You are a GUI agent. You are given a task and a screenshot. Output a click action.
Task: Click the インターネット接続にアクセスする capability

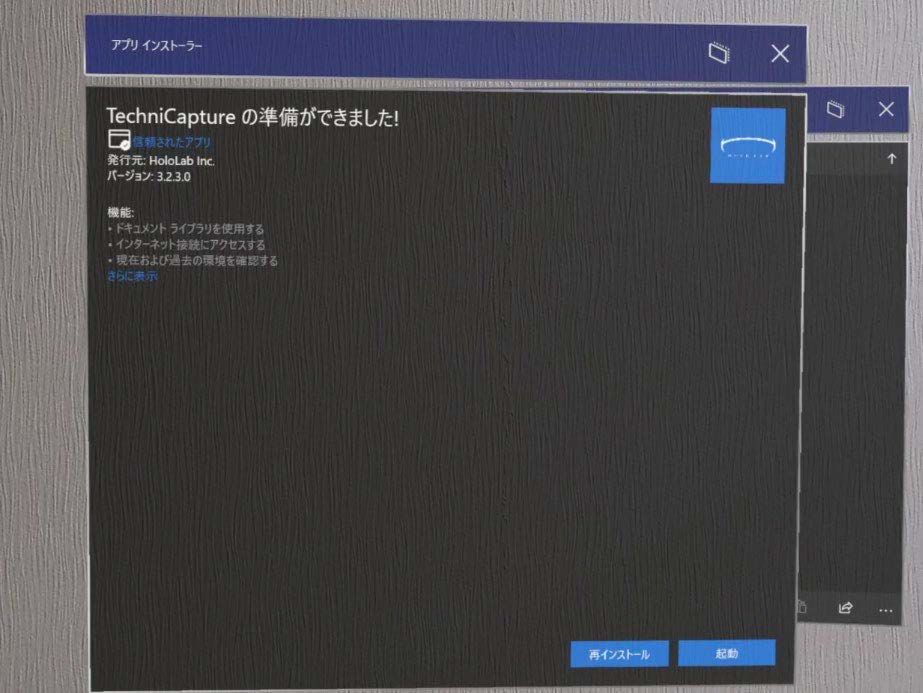tap(189, 244)
